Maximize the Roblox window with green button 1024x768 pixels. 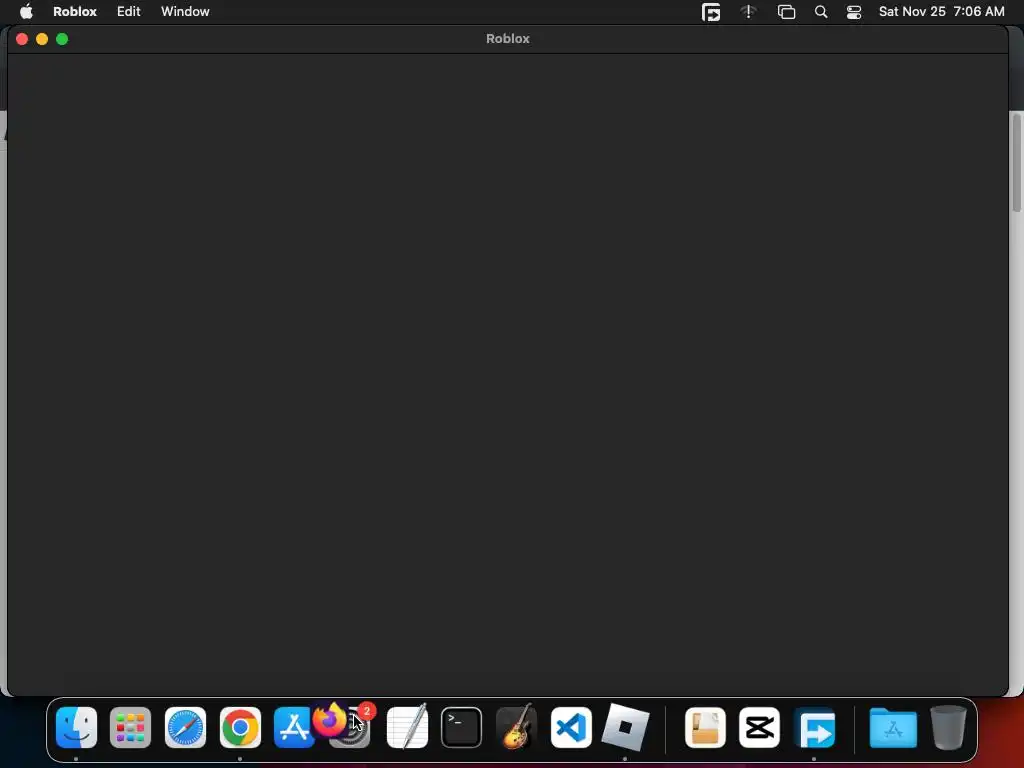(62, 39)
